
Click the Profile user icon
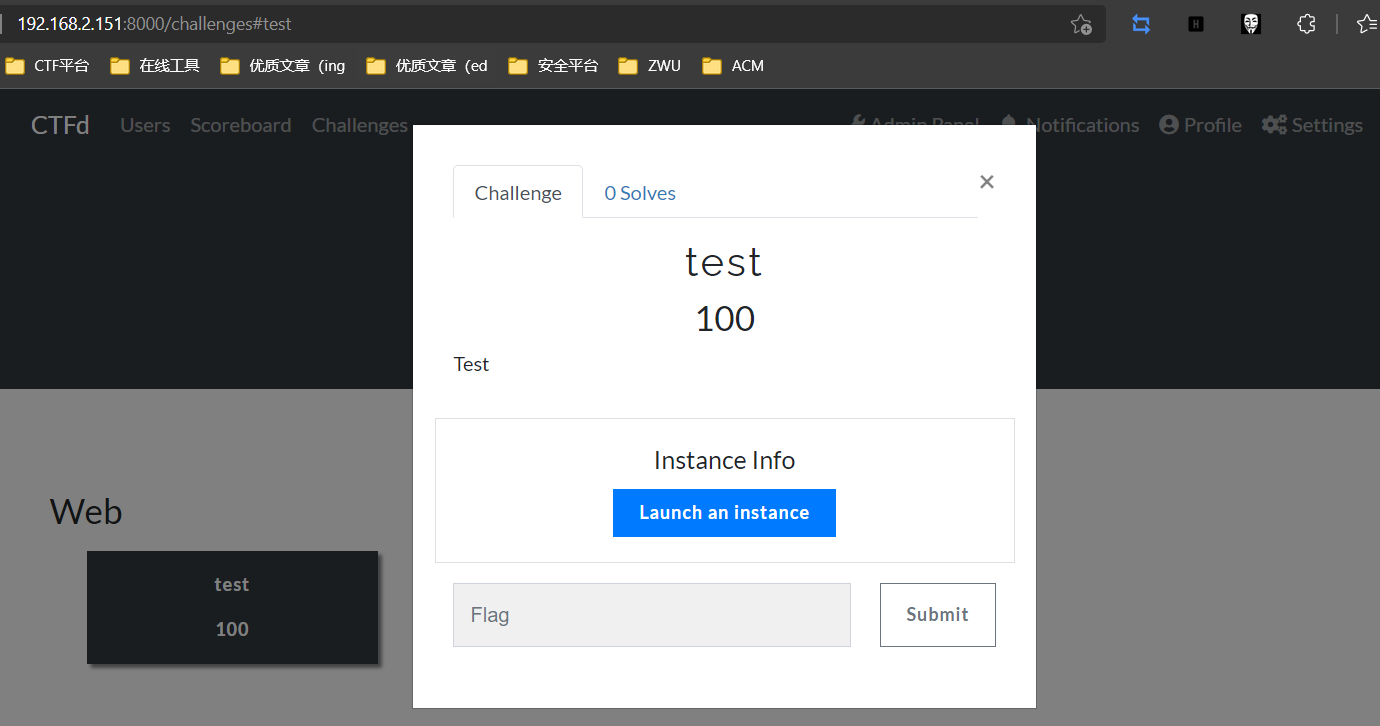[x=1169, y=125]
